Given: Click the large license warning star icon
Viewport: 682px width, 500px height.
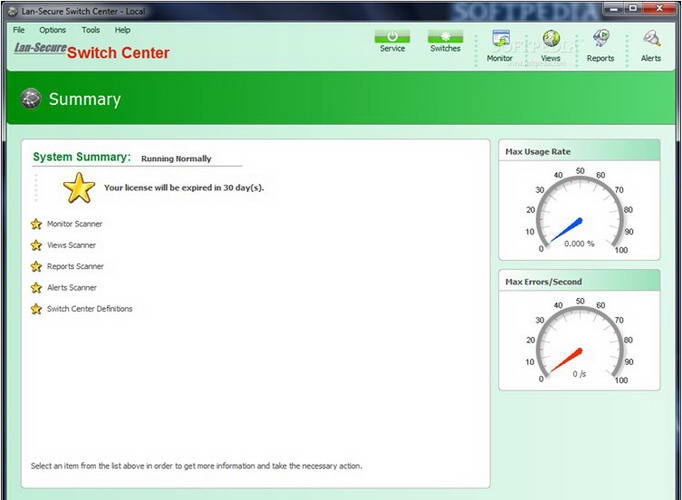Looking at the screenshot, I should coord(79,187).
